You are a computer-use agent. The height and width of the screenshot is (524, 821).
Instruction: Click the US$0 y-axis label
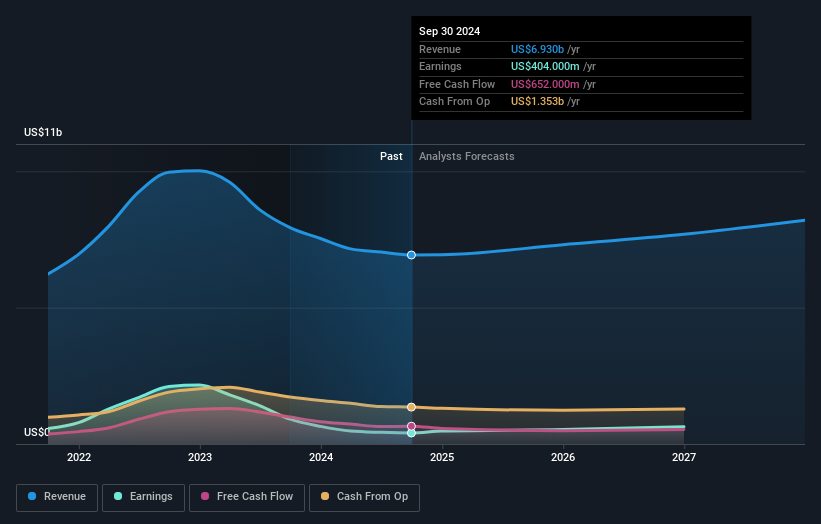pos(36,432)
